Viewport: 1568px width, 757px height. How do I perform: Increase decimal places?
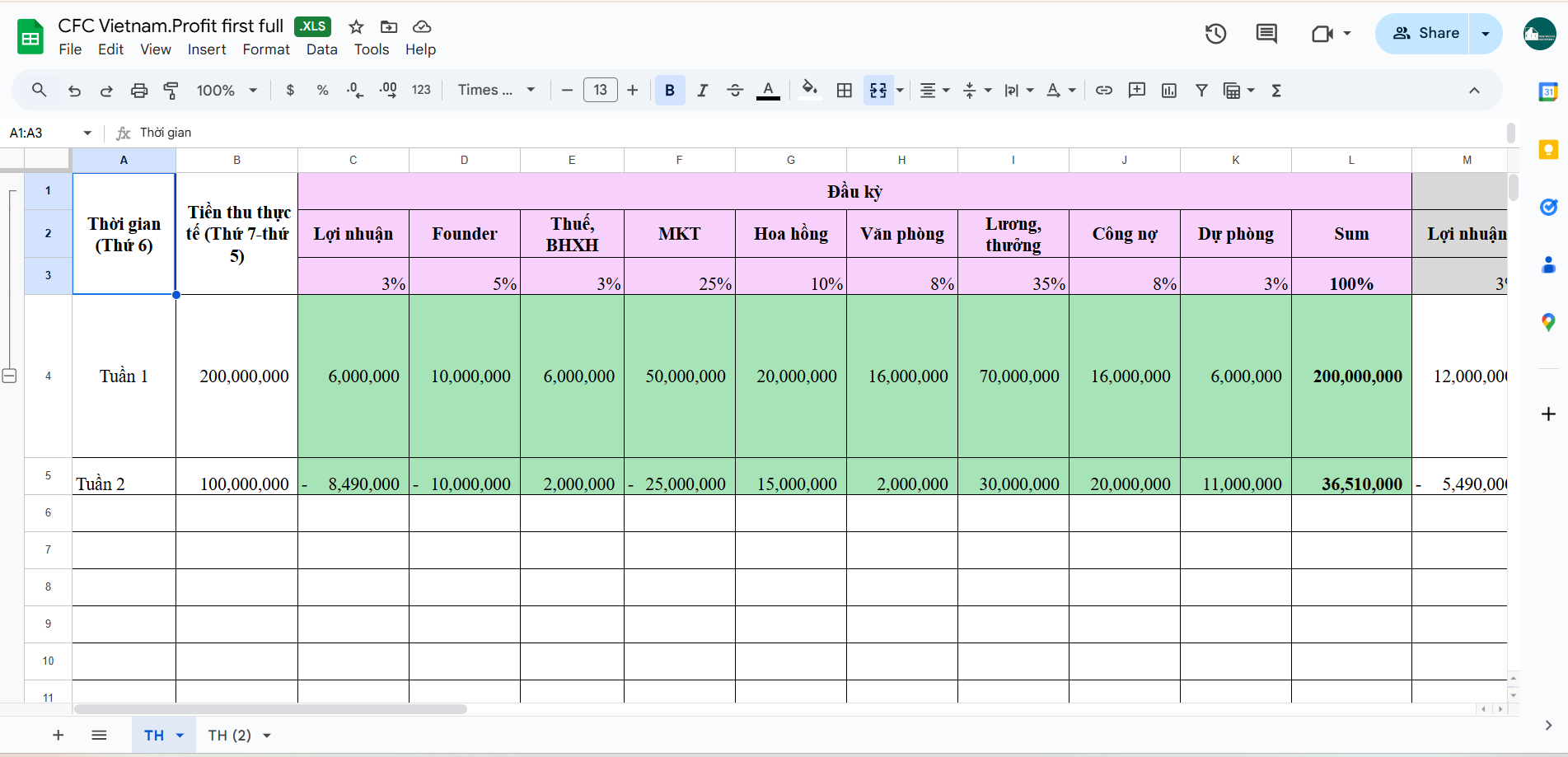(388, 91)
